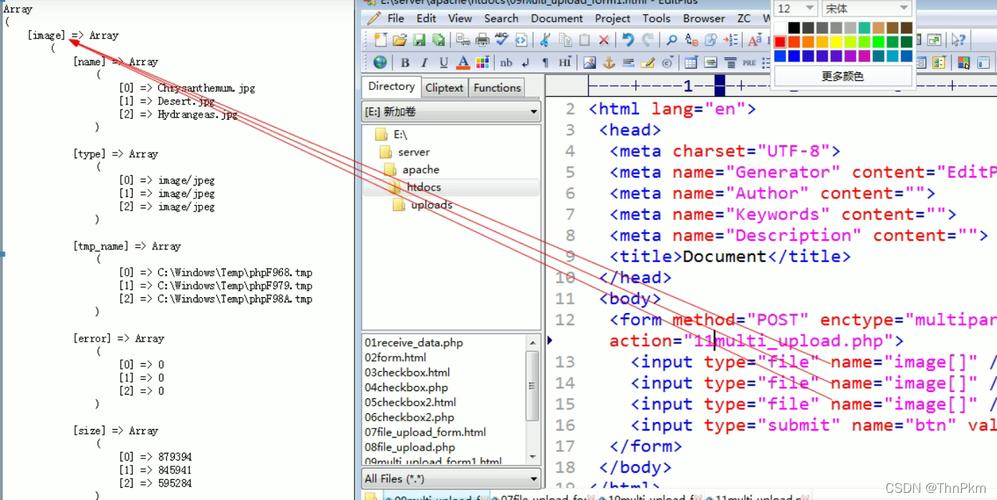This screenshot has width=997, height=500.
Task: Select the server folder in tree
Action: click(406, 152)
